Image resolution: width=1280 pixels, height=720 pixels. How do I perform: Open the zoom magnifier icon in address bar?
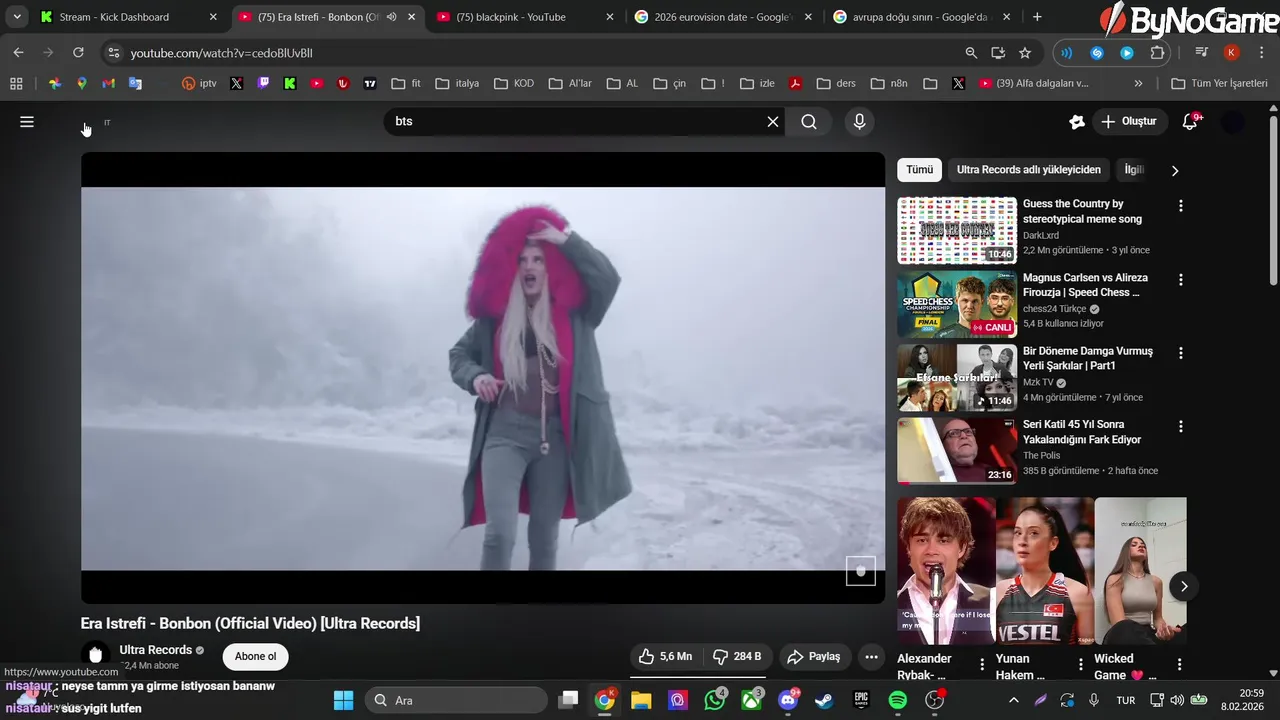point(971,52)
